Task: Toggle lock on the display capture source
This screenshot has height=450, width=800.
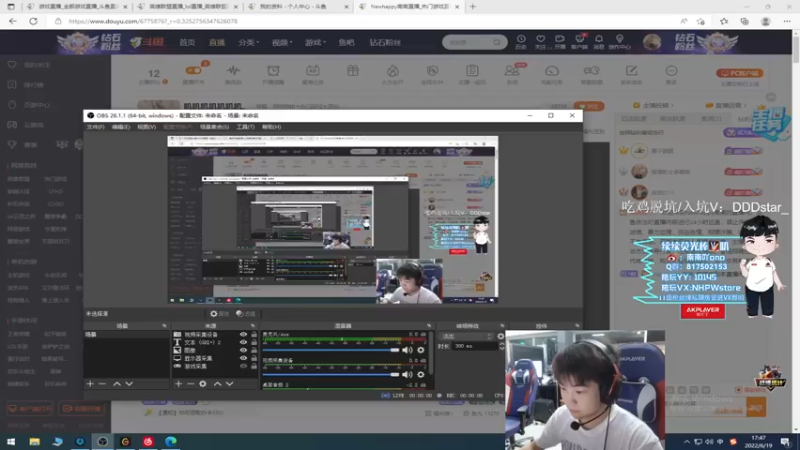Action: click(x=254, y=358)
